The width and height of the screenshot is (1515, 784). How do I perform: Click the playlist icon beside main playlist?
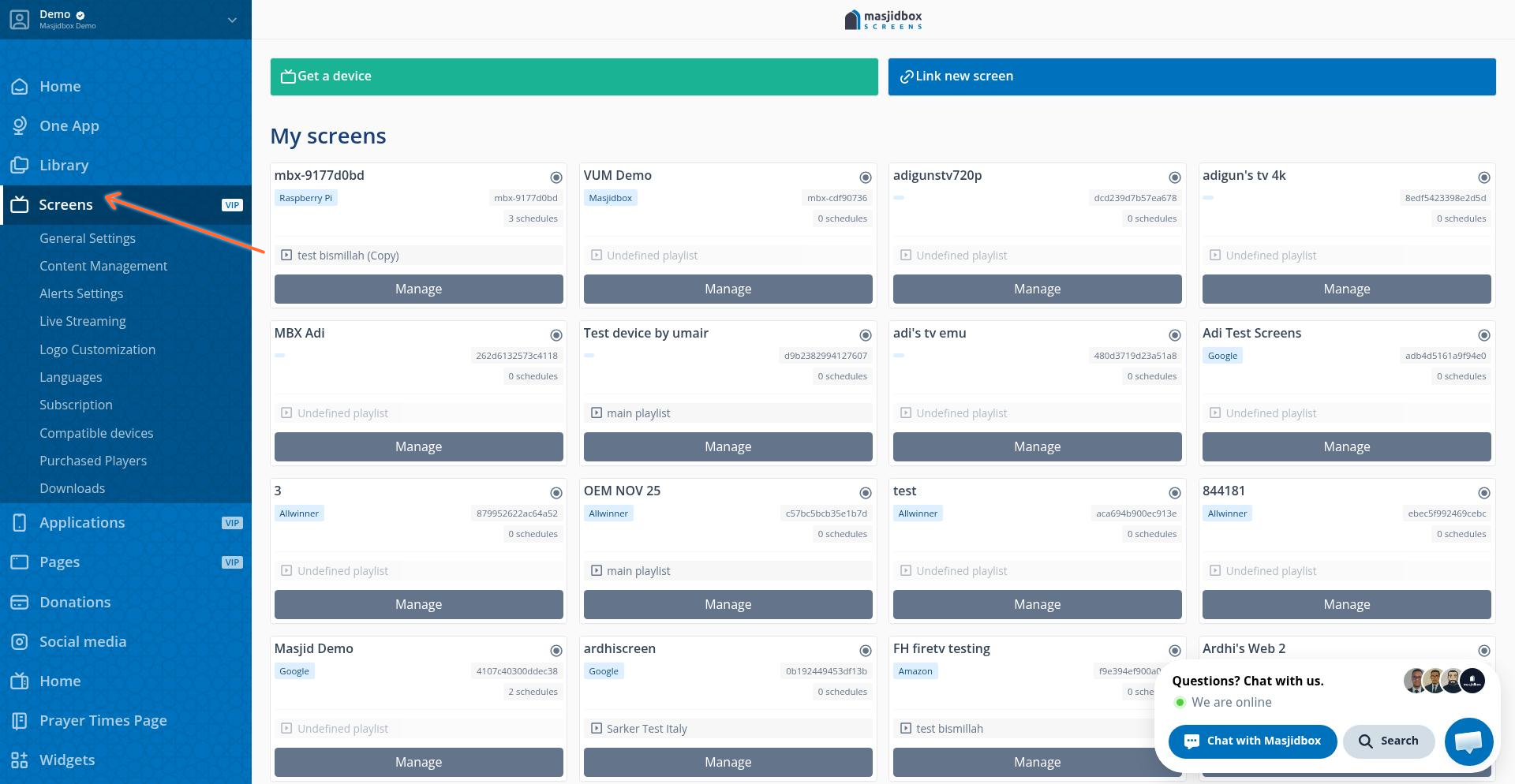click(x=596, y=413)
